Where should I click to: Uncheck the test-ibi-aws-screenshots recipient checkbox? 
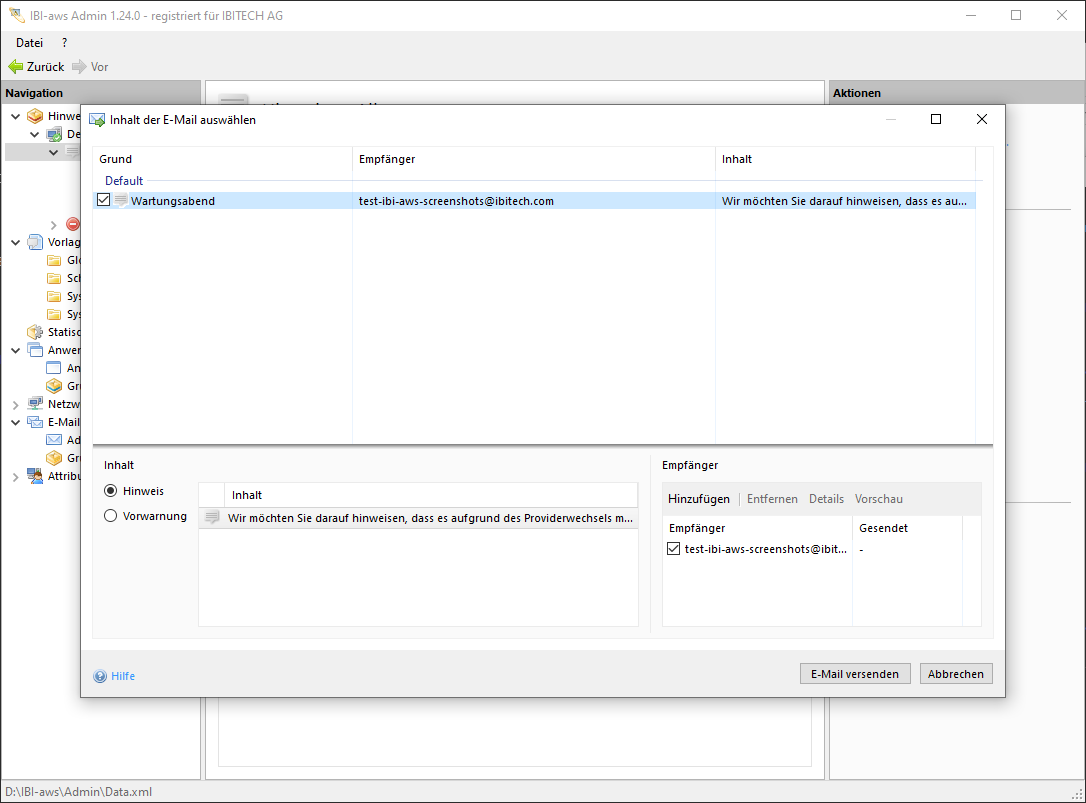[x=673, y=549]
